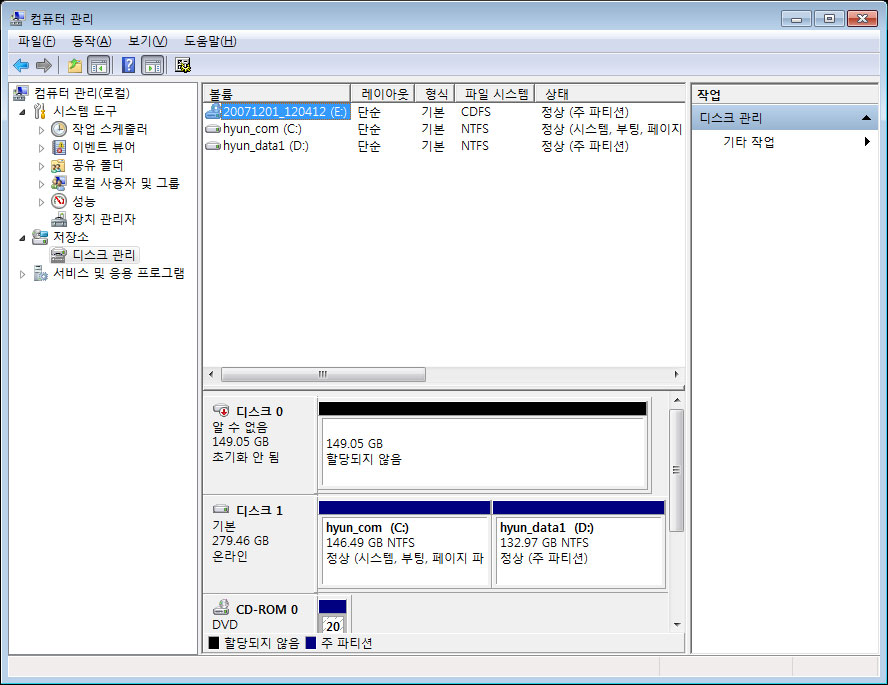Screen dimensions: 888x685
Task: Toggle the Show/Hide Console Tree icon
Action: point(99,66)
